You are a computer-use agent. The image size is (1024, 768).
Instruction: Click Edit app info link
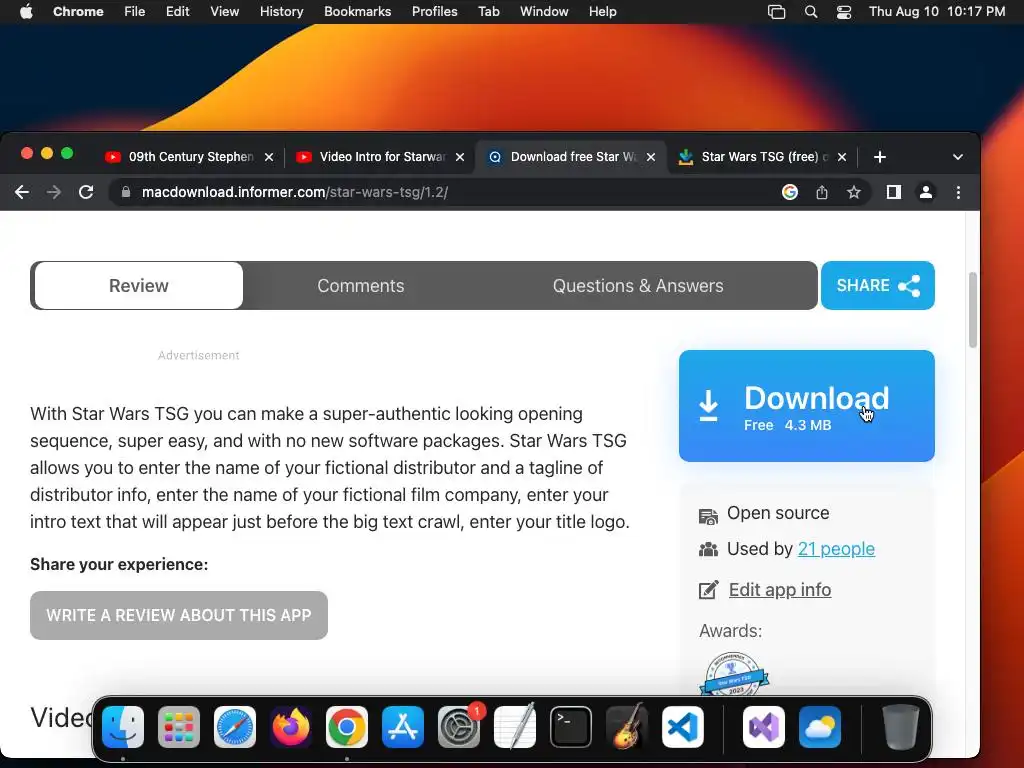(780, 590)
